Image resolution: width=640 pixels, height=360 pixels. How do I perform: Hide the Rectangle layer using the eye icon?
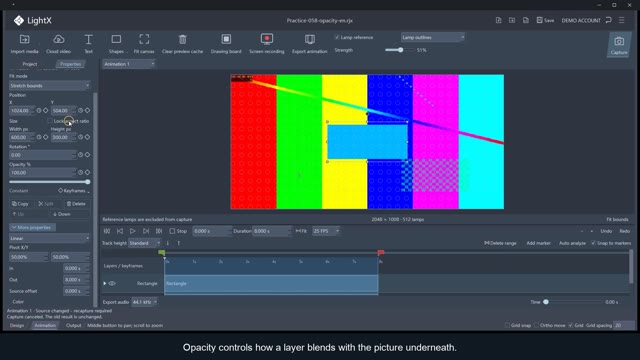coord(112,283)
